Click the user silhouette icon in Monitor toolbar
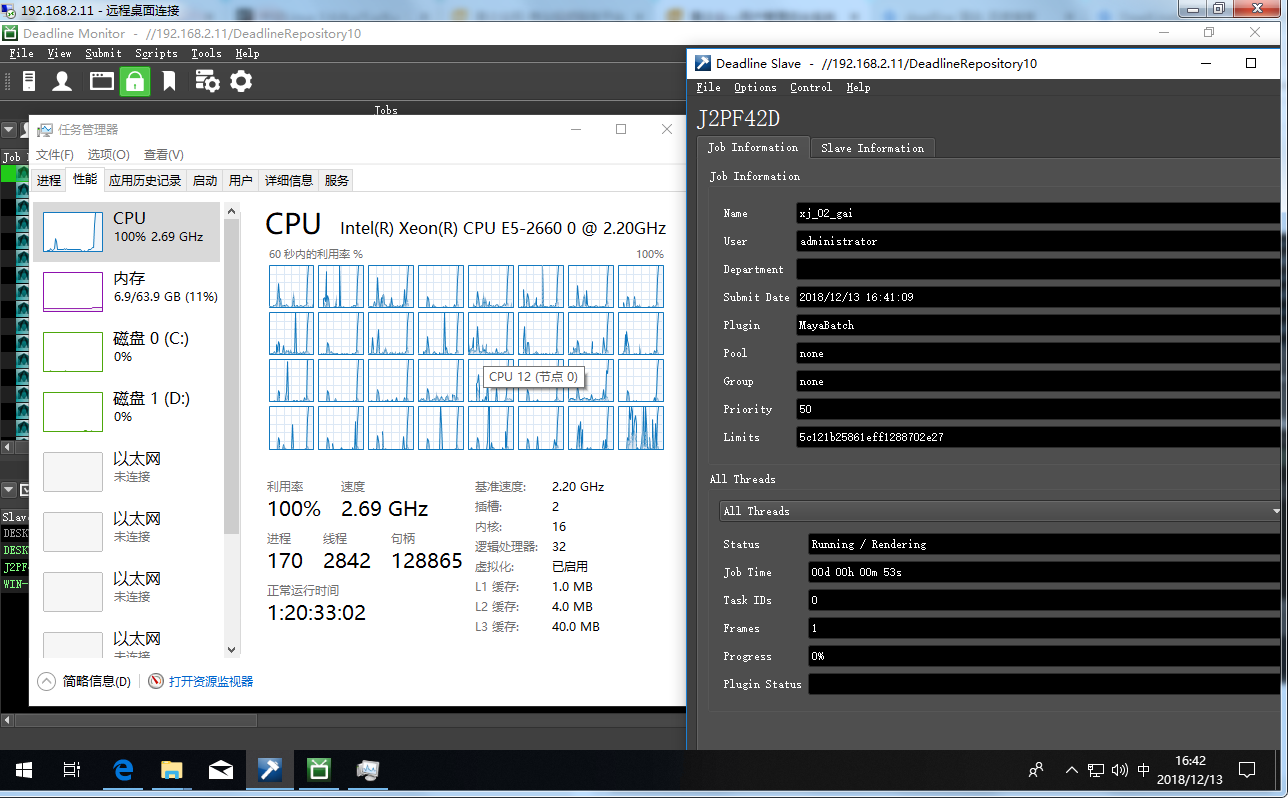This screenshot has height=798, width=1288. 62,81
